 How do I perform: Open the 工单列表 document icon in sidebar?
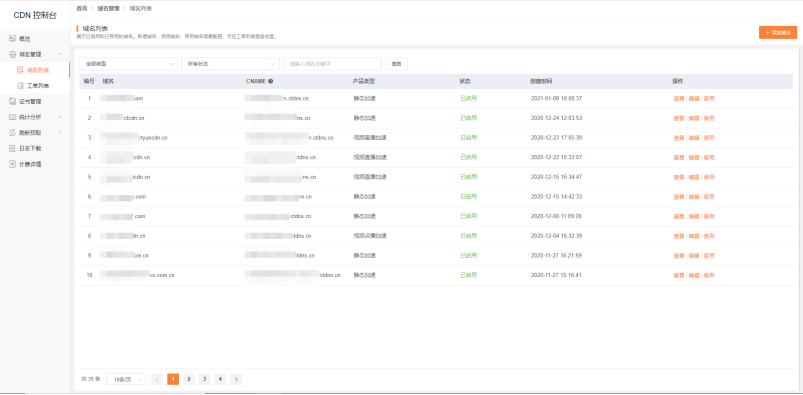20,86
